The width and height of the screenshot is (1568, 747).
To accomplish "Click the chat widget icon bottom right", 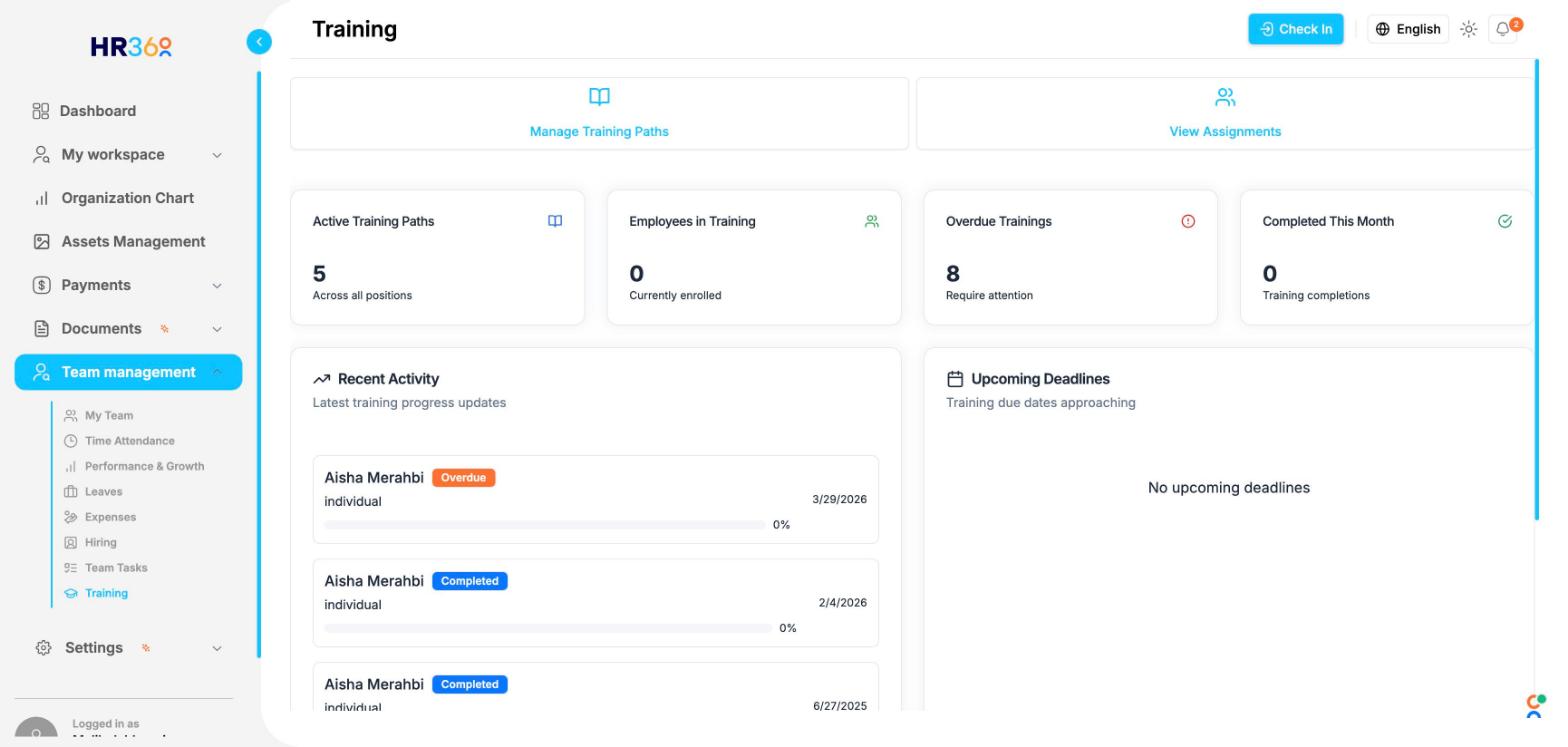I will (x=1534, y=706).
